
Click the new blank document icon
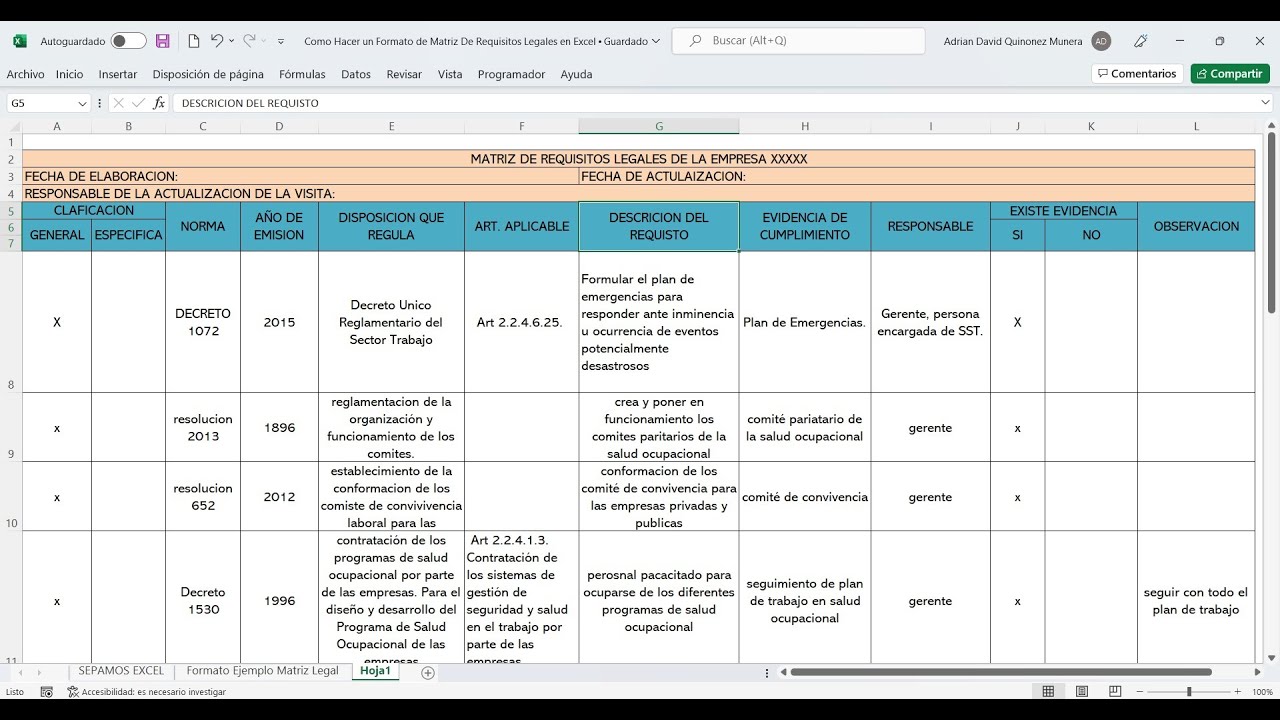[194, 41]
